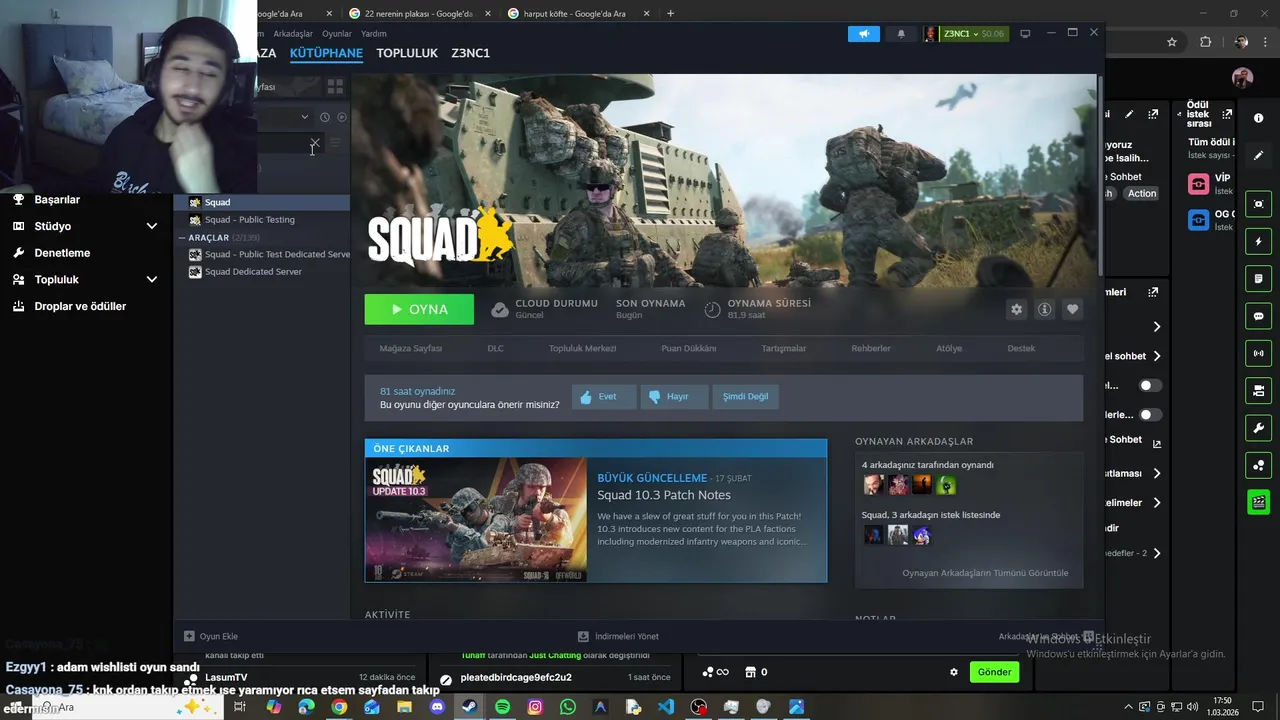1280x720 pixels.
Task: Open Discord from Windows taskbar
Action: pos(437,707)
